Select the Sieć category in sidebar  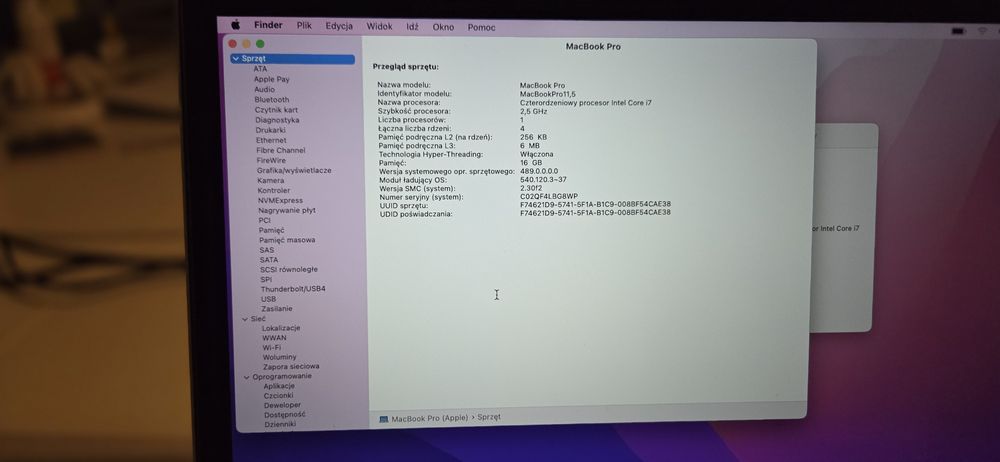258,318
